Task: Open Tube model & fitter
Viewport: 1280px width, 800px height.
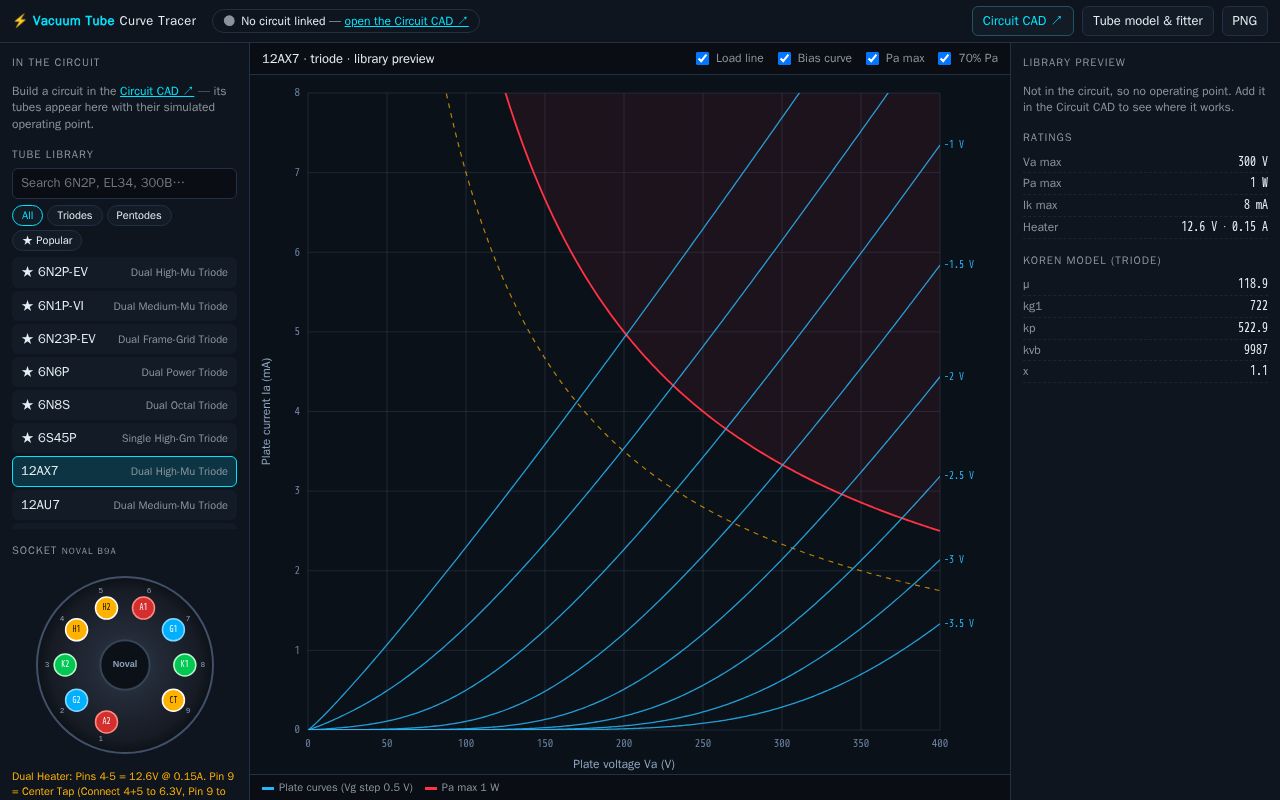Action: point(1148,21)
